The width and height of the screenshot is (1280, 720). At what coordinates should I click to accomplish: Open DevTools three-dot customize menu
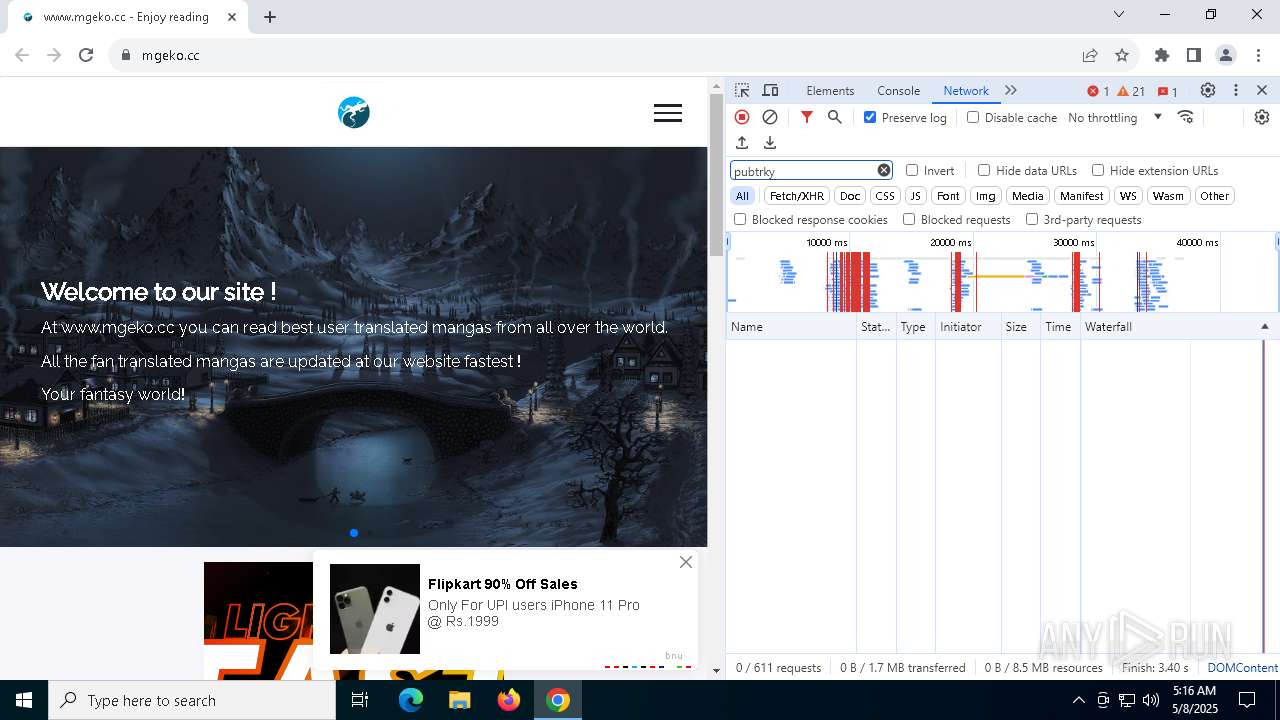point(1236,90)
